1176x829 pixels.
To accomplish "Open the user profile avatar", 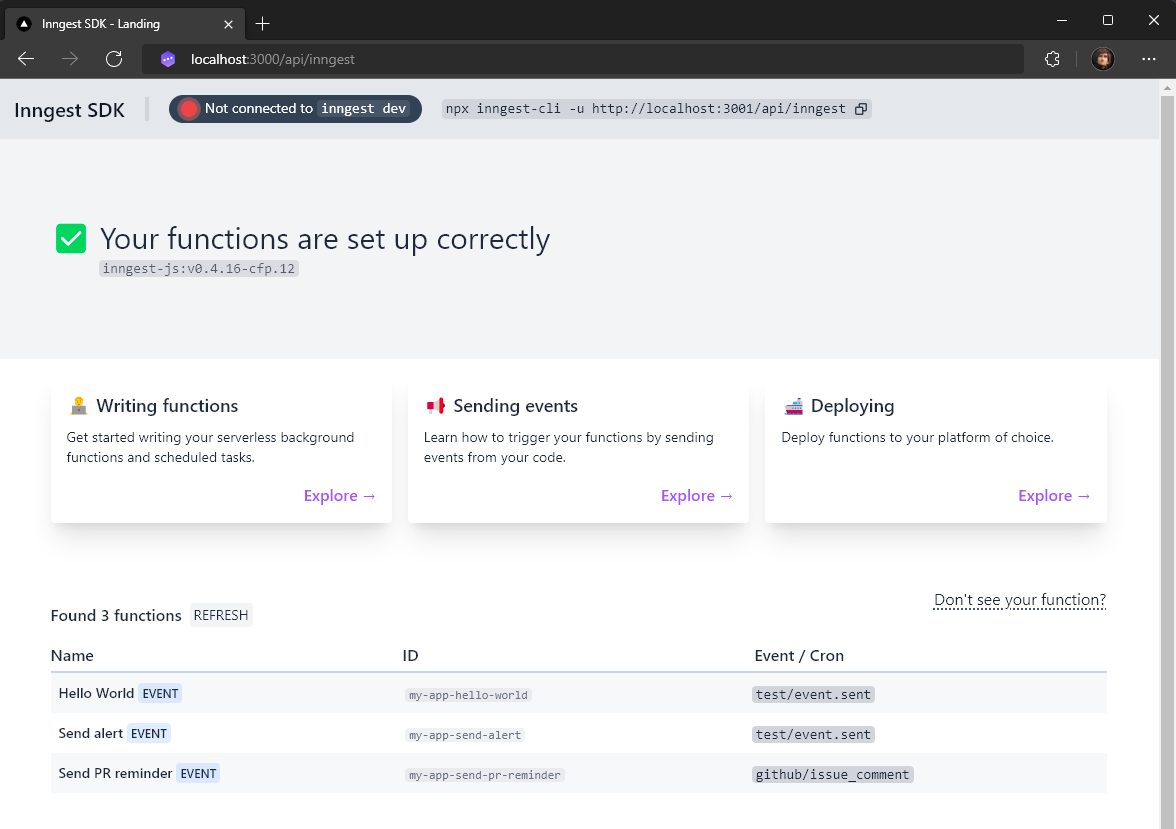I will point(1102,59).
